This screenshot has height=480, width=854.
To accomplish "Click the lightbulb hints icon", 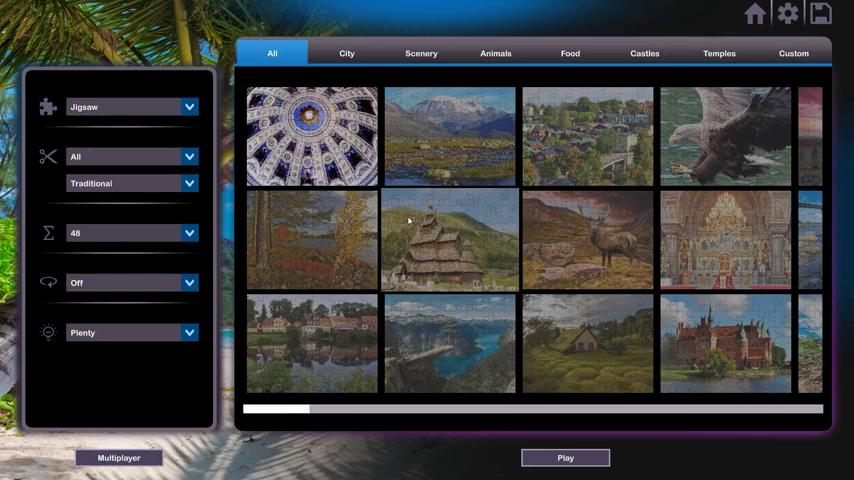I will click(48, 333).
